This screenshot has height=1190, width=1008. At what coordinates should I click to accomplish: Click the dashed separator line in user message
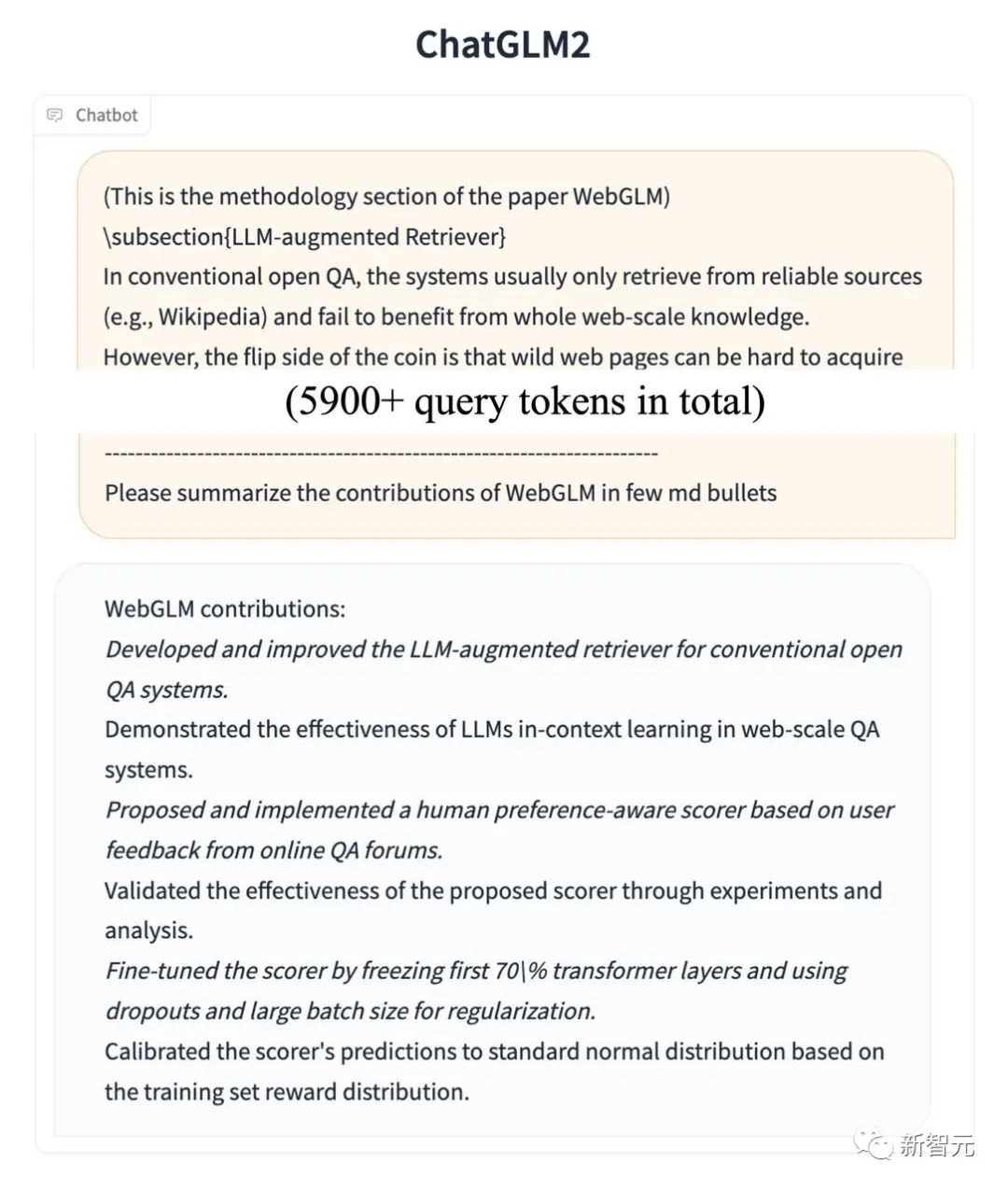[382, 454]
